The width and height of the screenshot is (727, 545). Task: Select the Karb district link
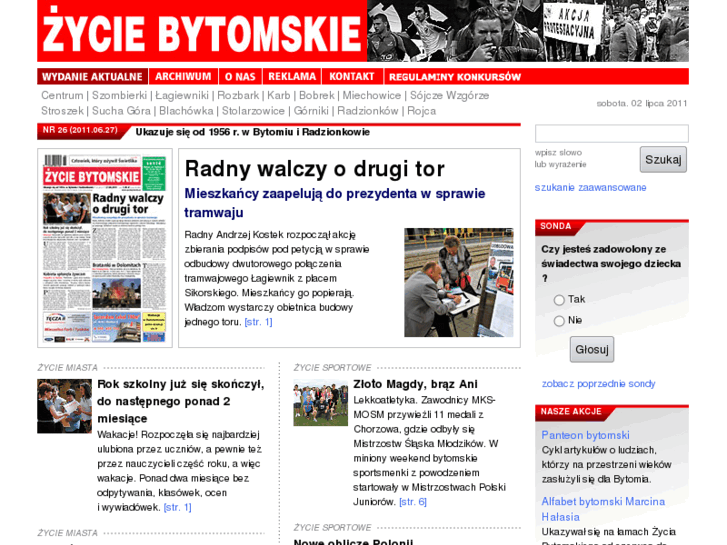(279, 96)
